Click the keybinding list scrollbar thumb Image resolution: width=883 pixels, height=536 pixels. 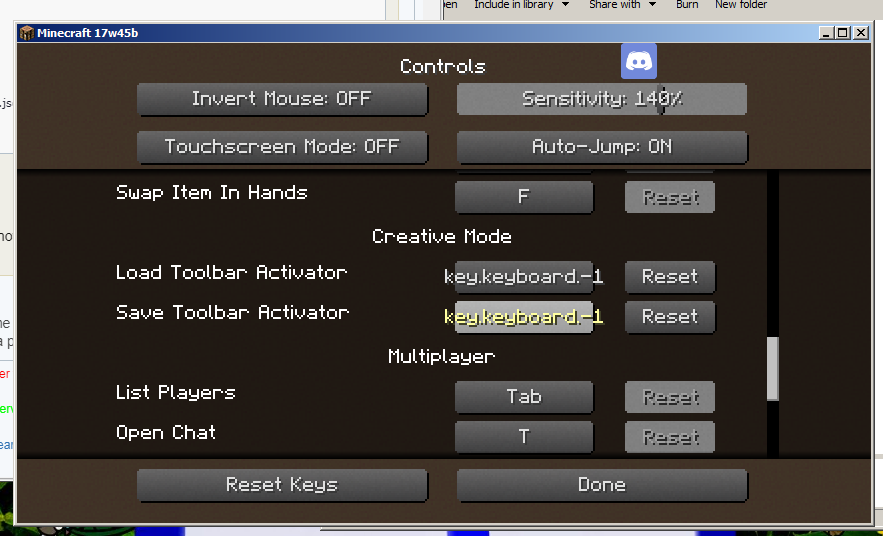point(773,369)
